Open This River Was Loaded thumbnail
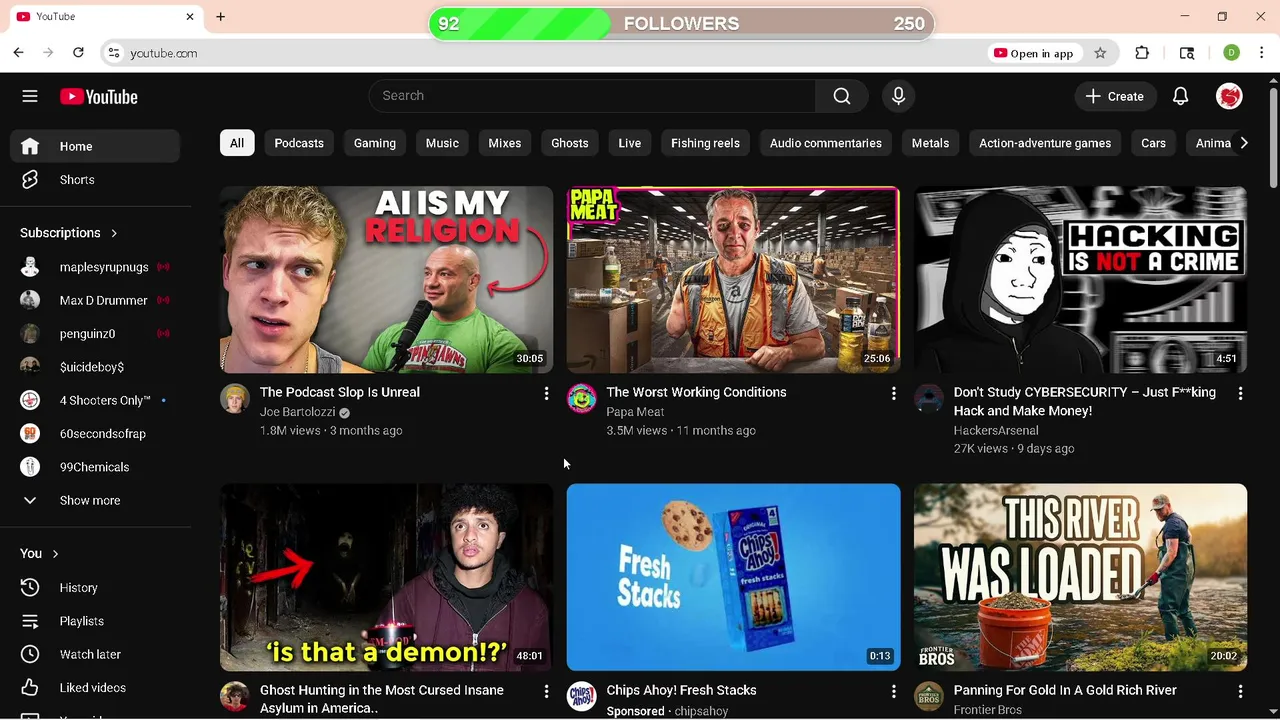Image resolution: width=1280 pixels, height=720 pixels. [x=1080, y=577]
